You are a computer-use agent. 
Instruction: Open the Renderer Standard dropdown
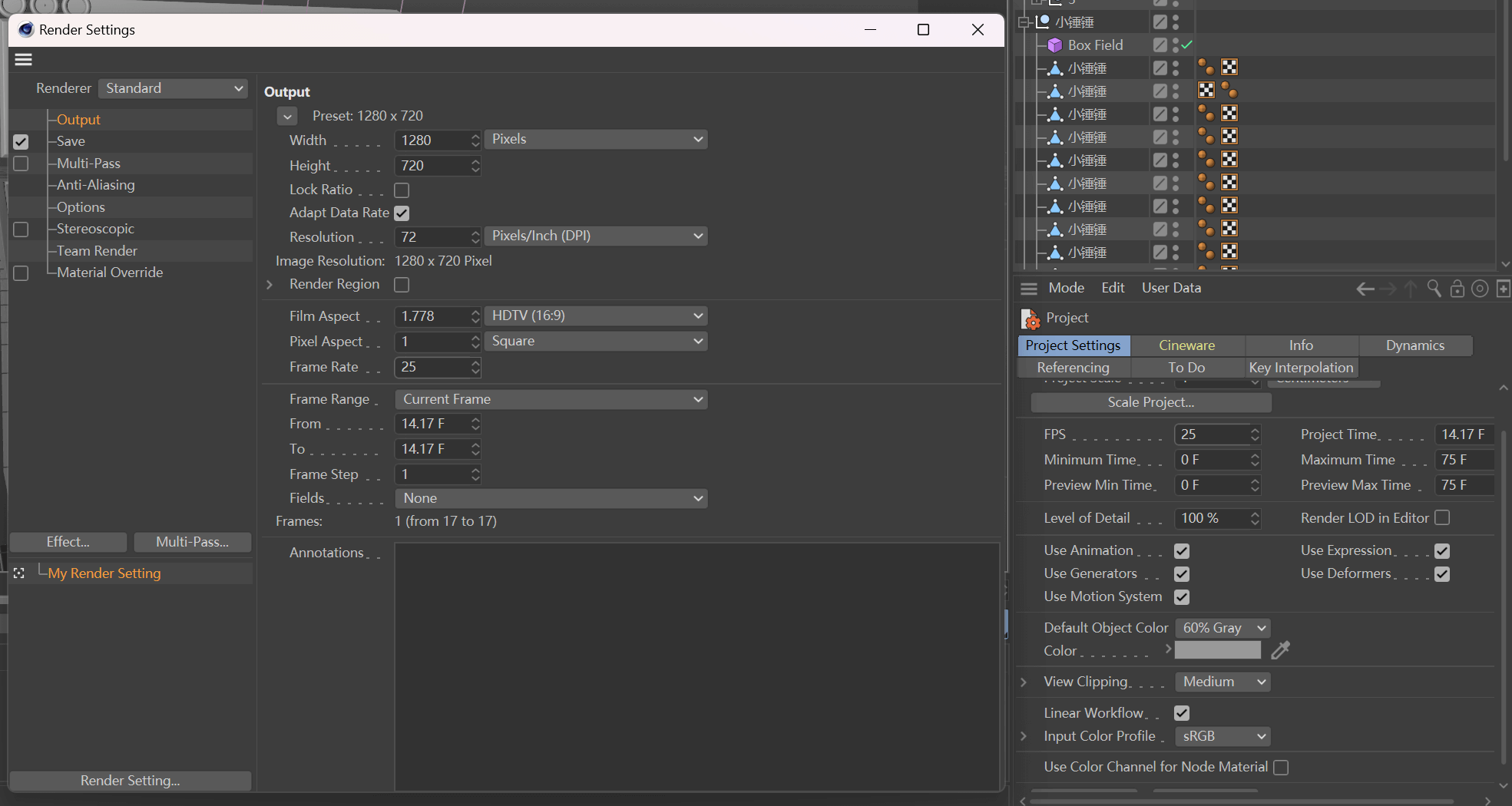click(x=174, y=88)
